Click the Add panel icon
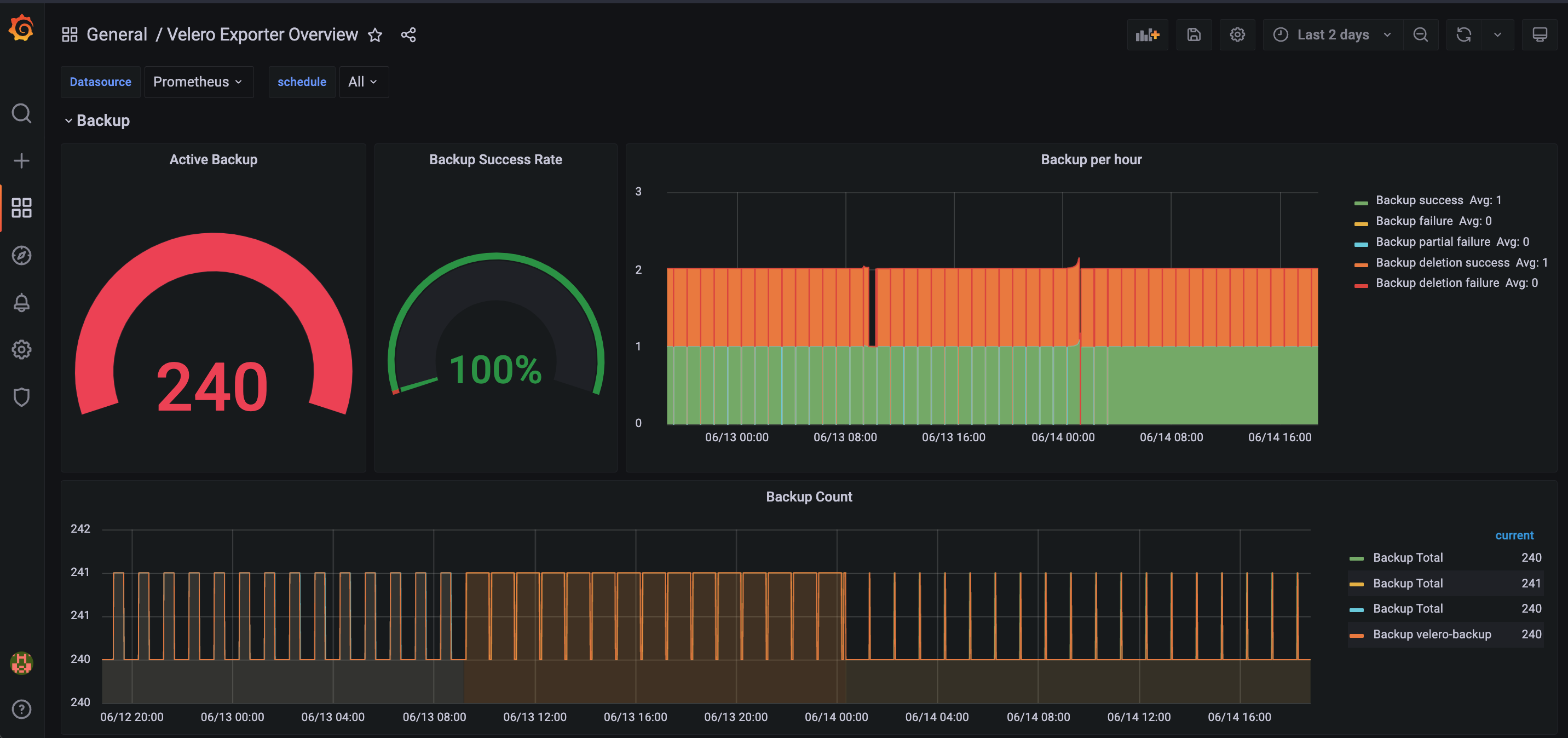This screenshot has width=1568, height=738. click(1147, 34)
